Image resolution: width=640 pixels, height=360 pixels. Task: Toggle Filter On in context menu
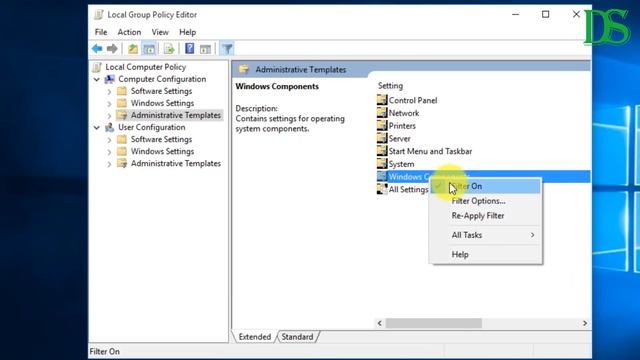click(486, 186)
